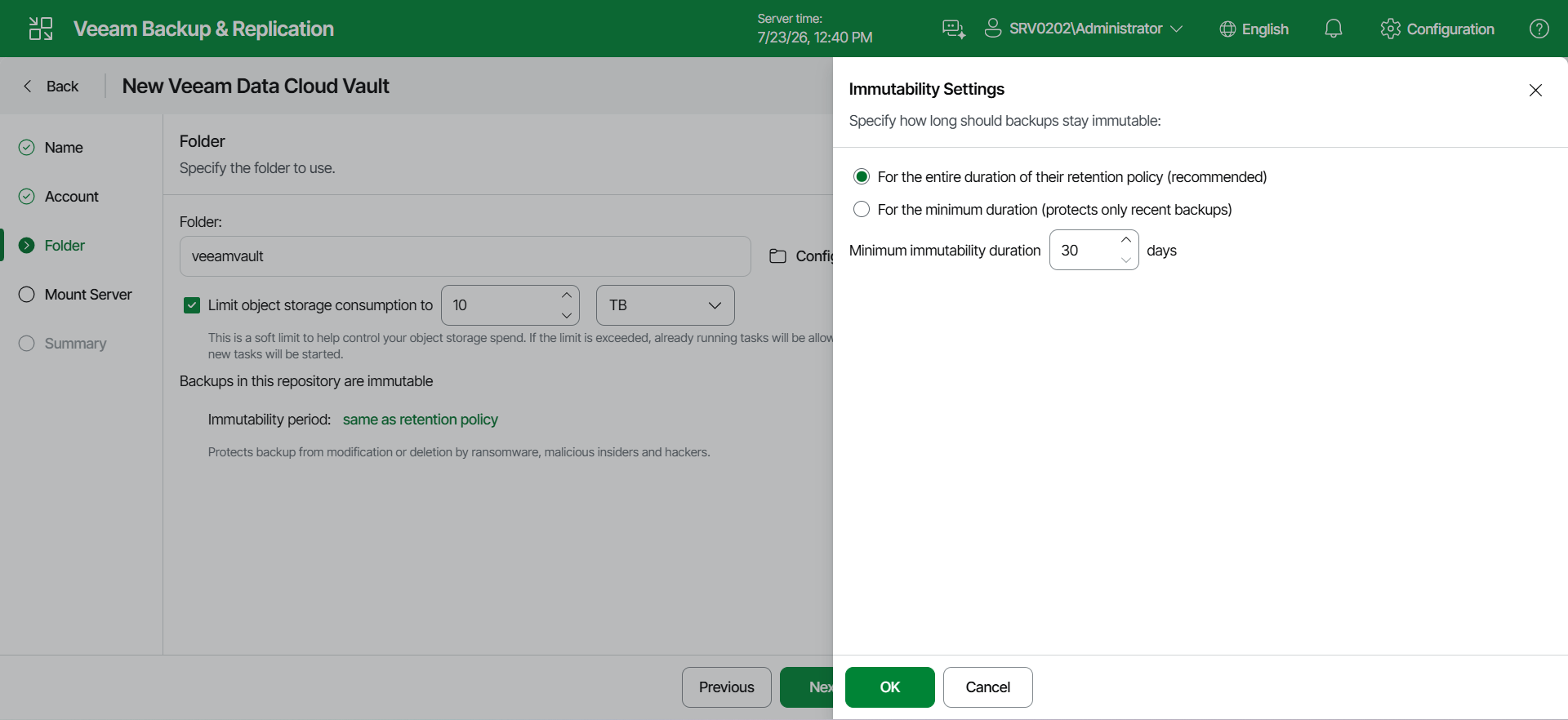
Task: Go to the Summary wizard step
Action: (x=75, y=344)
